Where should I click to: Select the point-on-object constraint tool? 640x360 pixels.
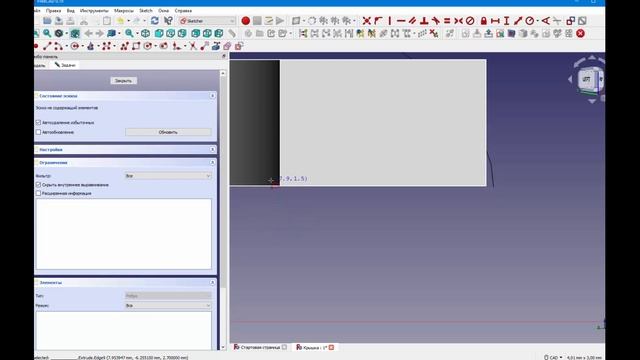click(378, 20)
